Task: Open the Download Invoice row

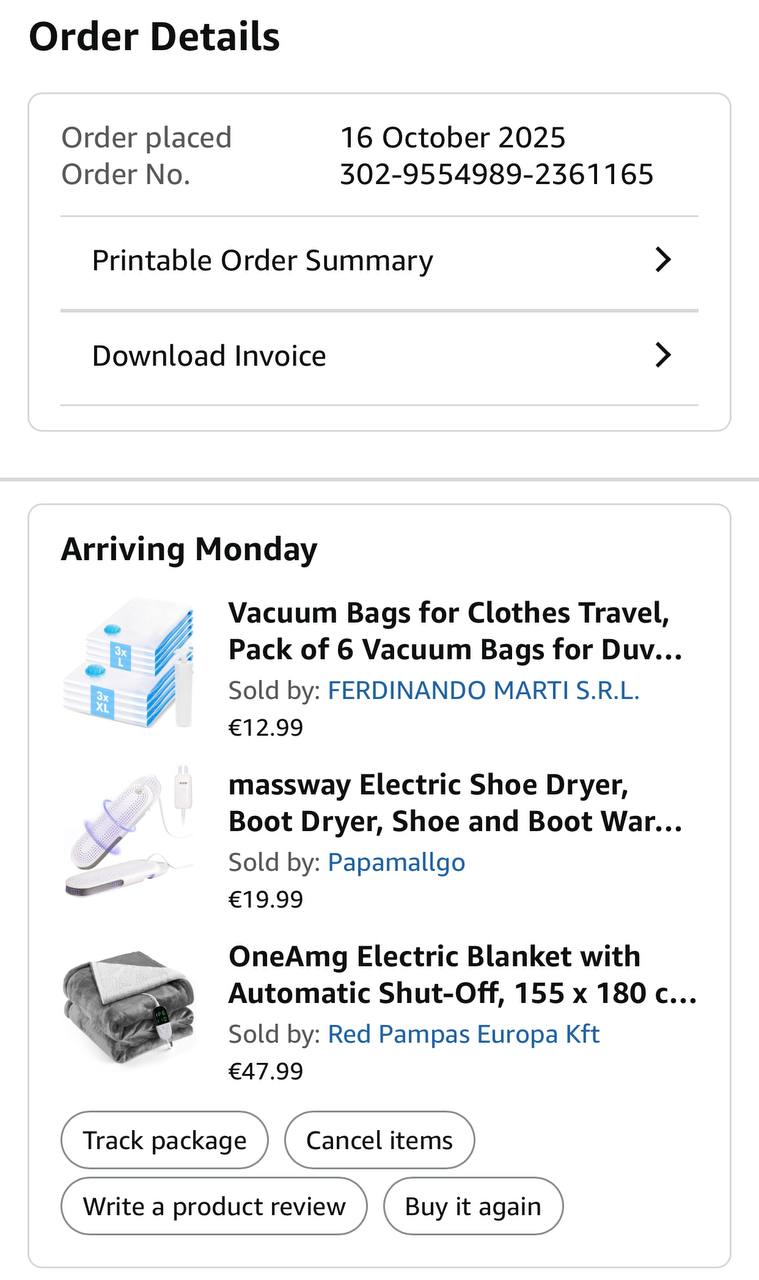Action: [209, 356]
